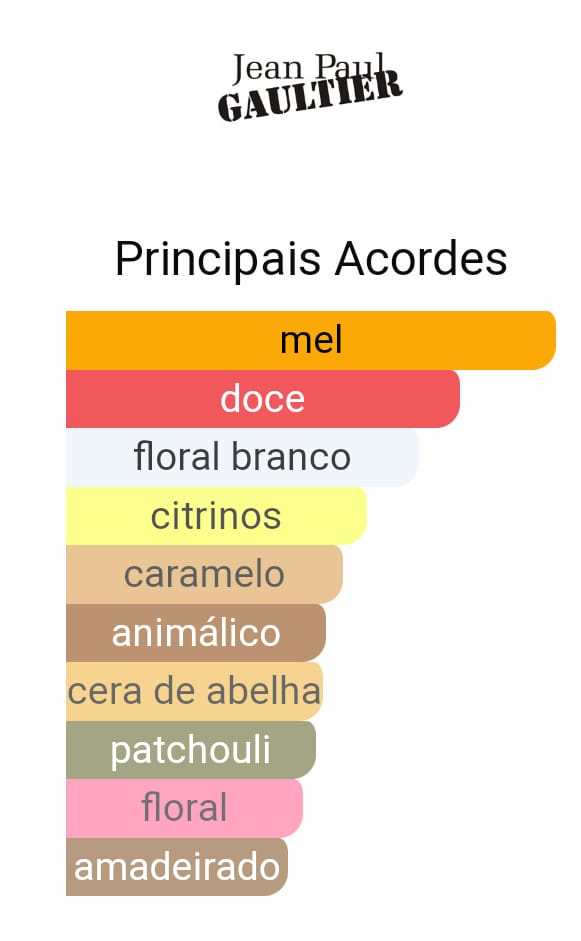This screenshot has height=941, width=581.
Task: Click the animálico text label
Action: pos(196,633)
